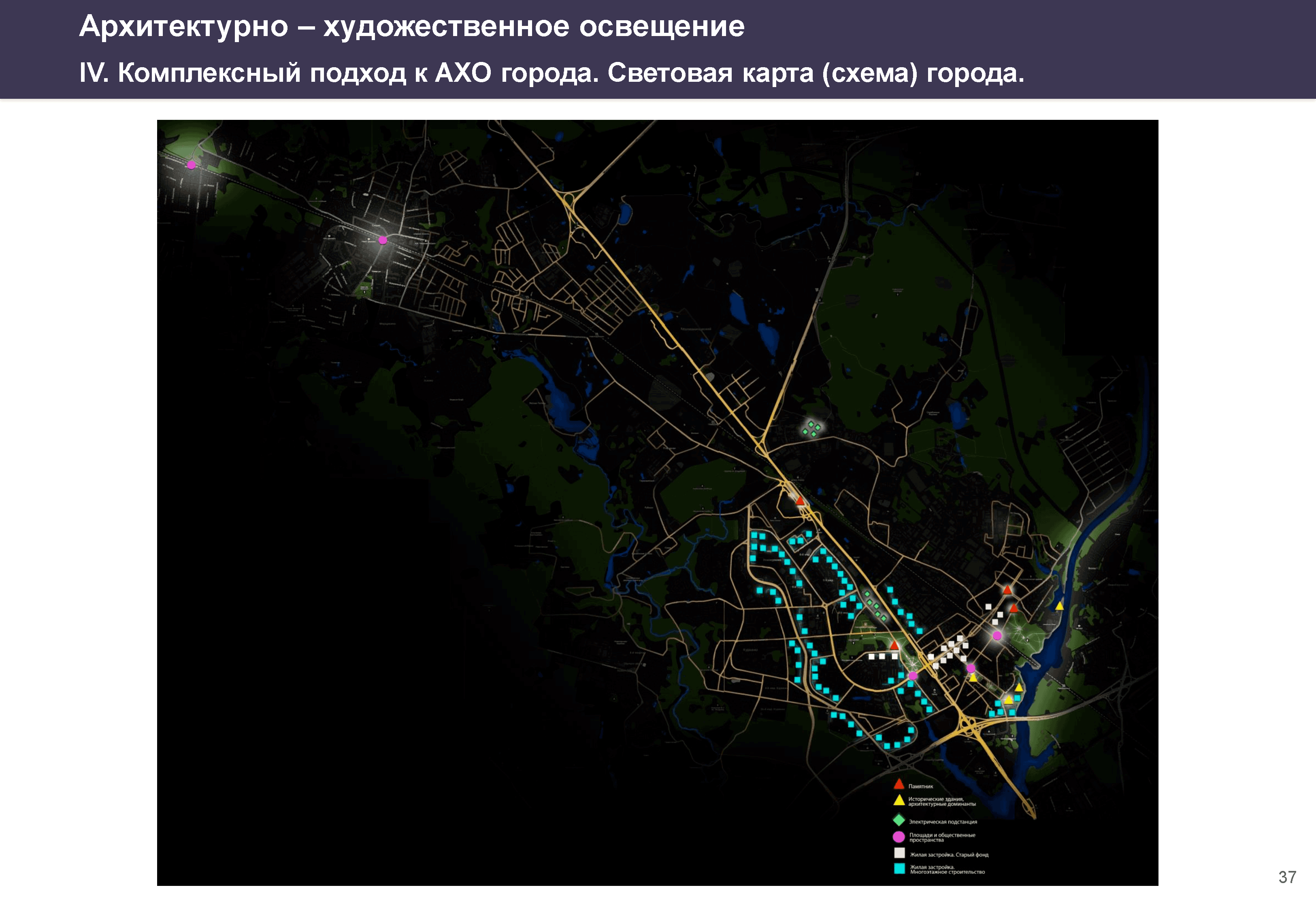The width and height of the screenshot is (1316, 911).
Task: Click the magenta marker in the glowing northwest town center
Action: (383, 241)
